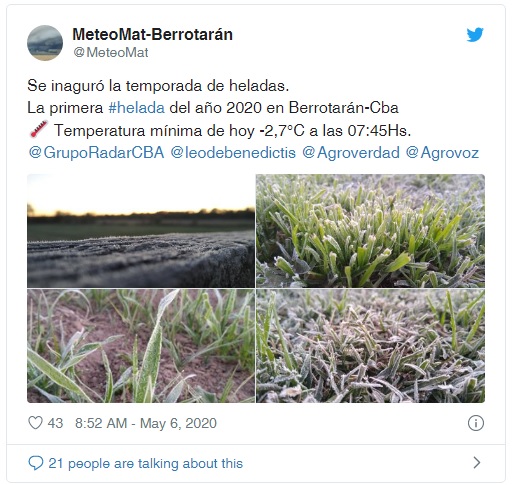View 21 people are talking about this
This screenshot has width=514, height=485.
click(146, 463)
